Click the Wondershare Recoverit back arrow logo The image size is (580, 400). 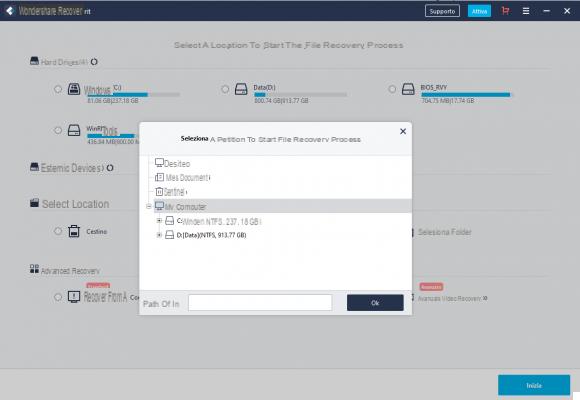click(10, 11)
